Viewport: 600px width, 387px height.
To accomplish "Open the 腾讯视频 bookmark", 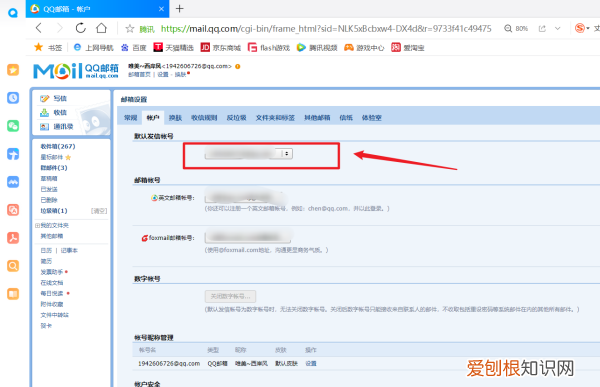I will 317,47.
